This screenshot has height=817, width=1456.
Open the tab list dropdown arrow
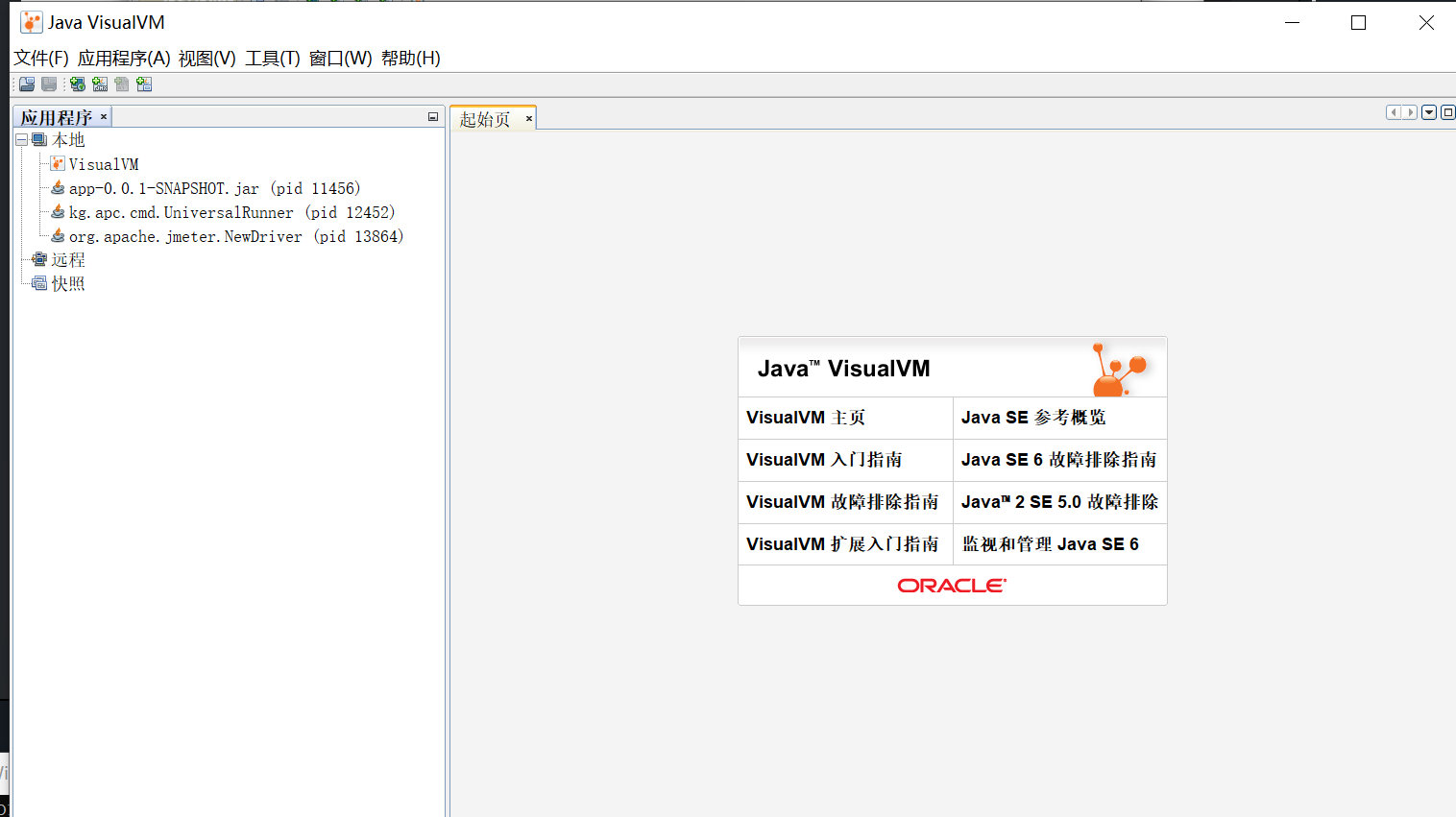1429,112
